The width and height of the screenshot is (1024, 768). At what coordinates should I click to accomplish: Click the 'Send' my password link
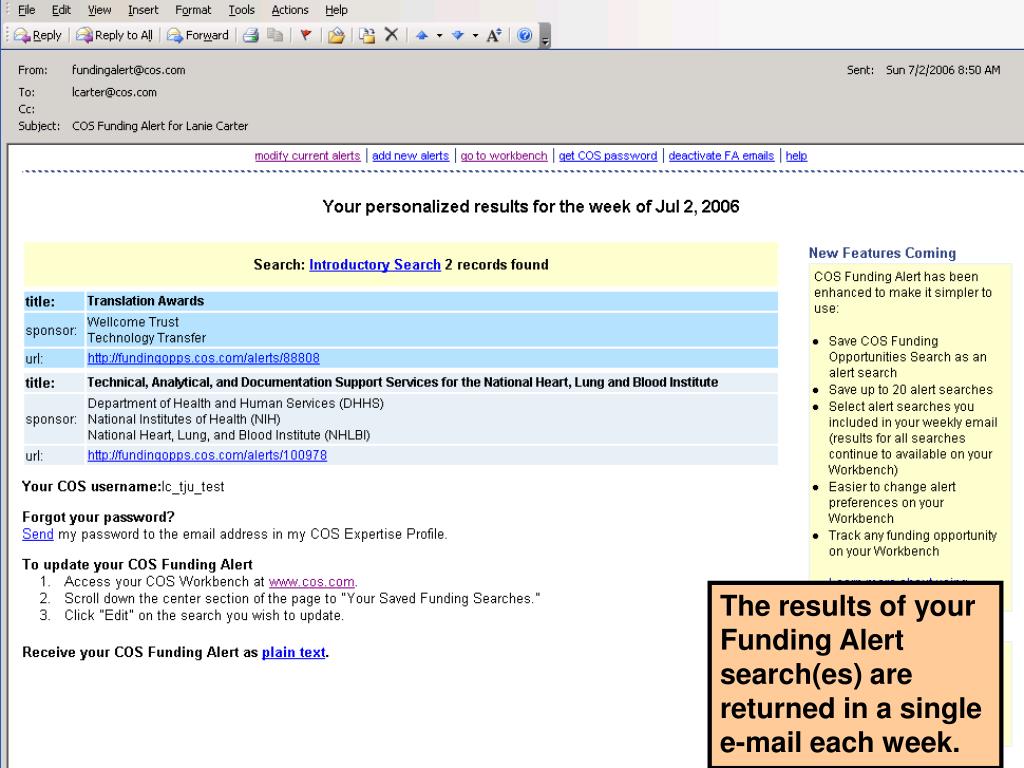[x=38, y=534]
